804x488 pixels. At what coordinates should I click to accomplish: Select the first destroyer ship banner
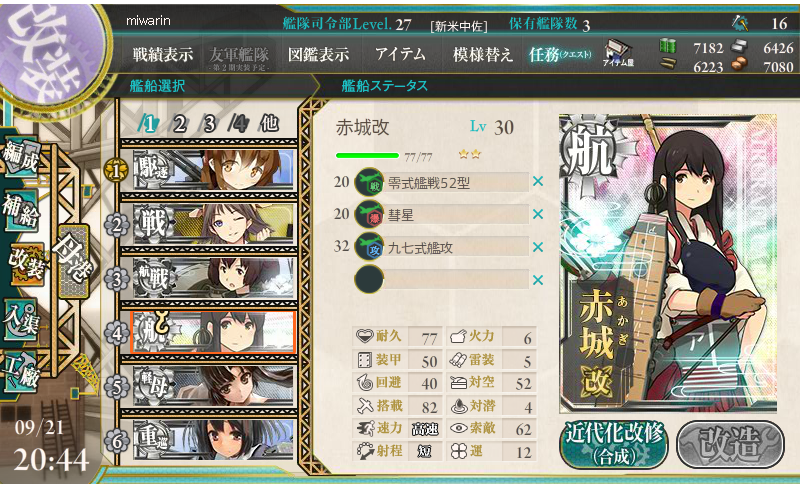(213, 169)
